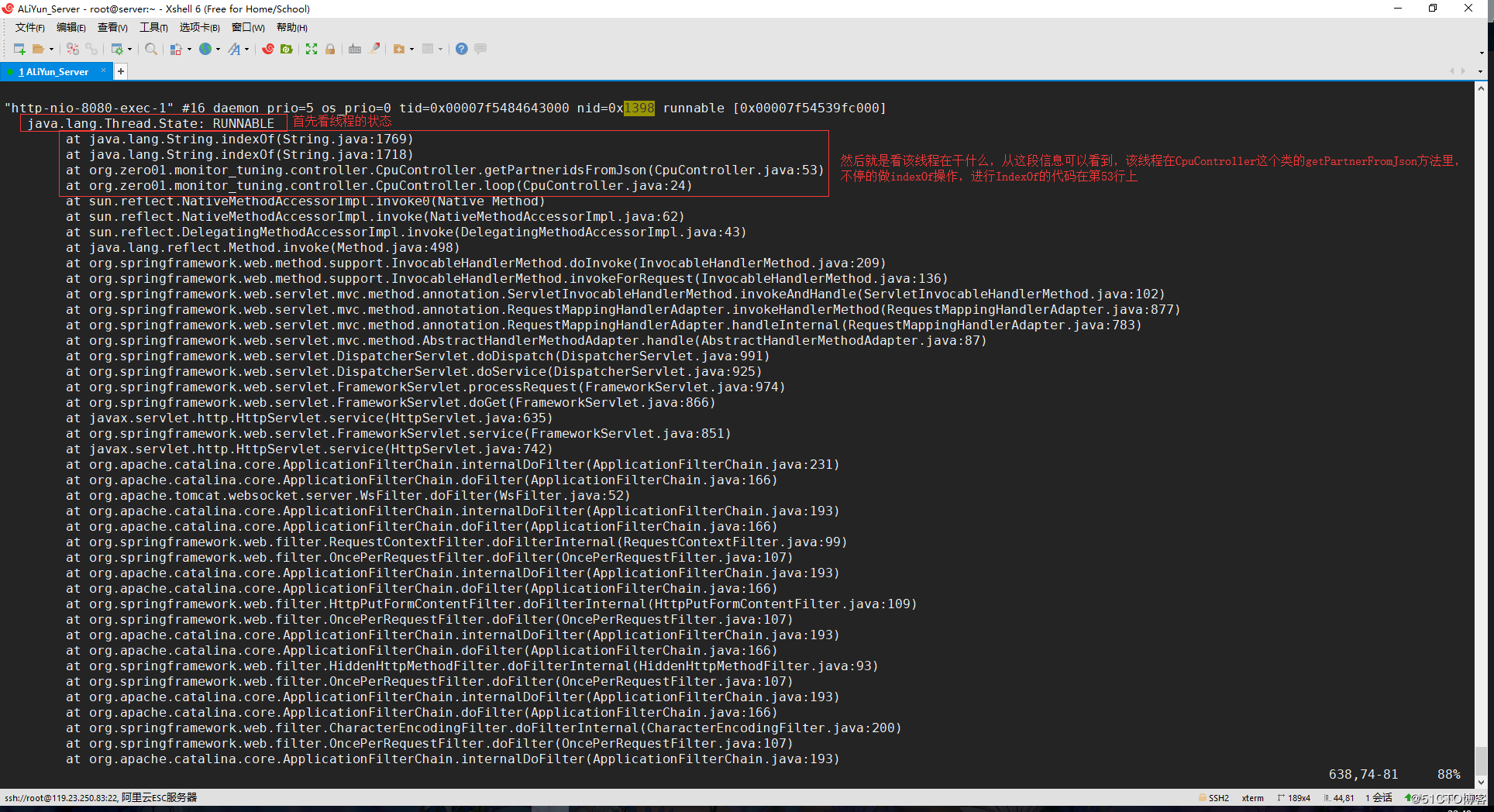This screenshot has width=1494, height=812.
Task: Open the 编辑(E) menu
Action: tap(71, 28)
